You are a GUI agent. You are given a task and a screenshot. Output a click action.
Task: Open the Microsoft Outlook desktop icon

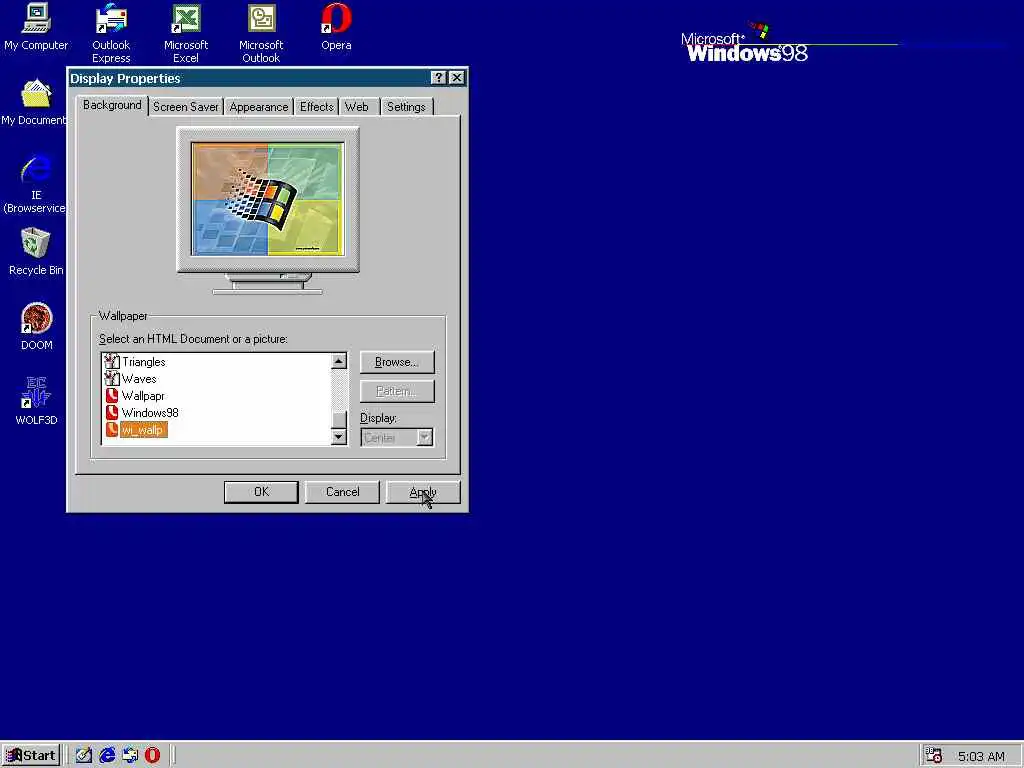pos(261,33)
